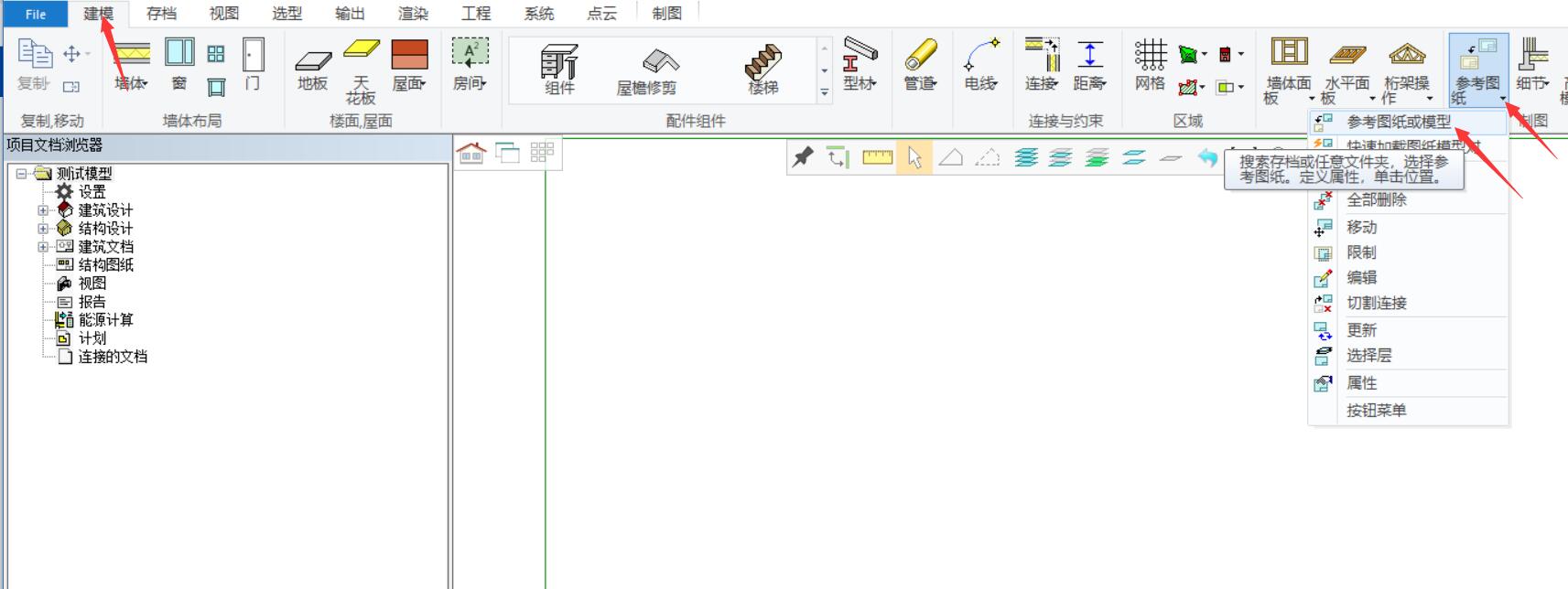Viewport: 1568px width, 589px height.
Task: Click the 距离 distance tool
Action: pyautogui.click(x=1089, y=66)
